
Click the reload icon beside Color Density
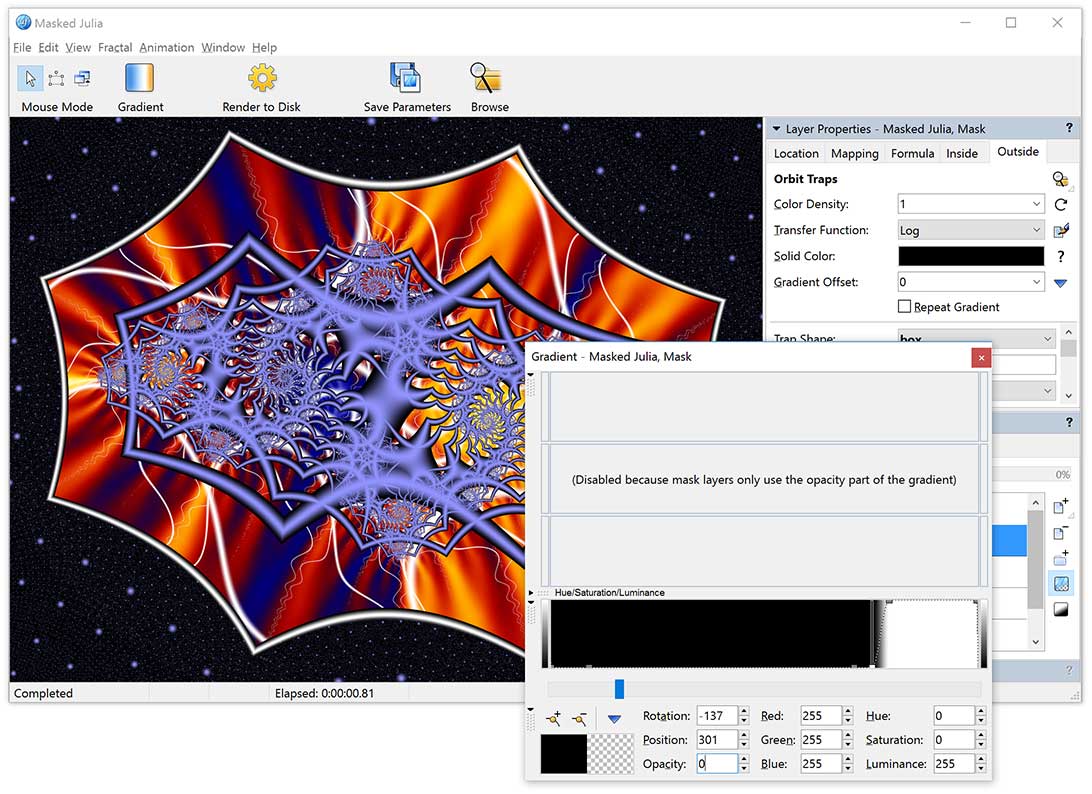1060,205
